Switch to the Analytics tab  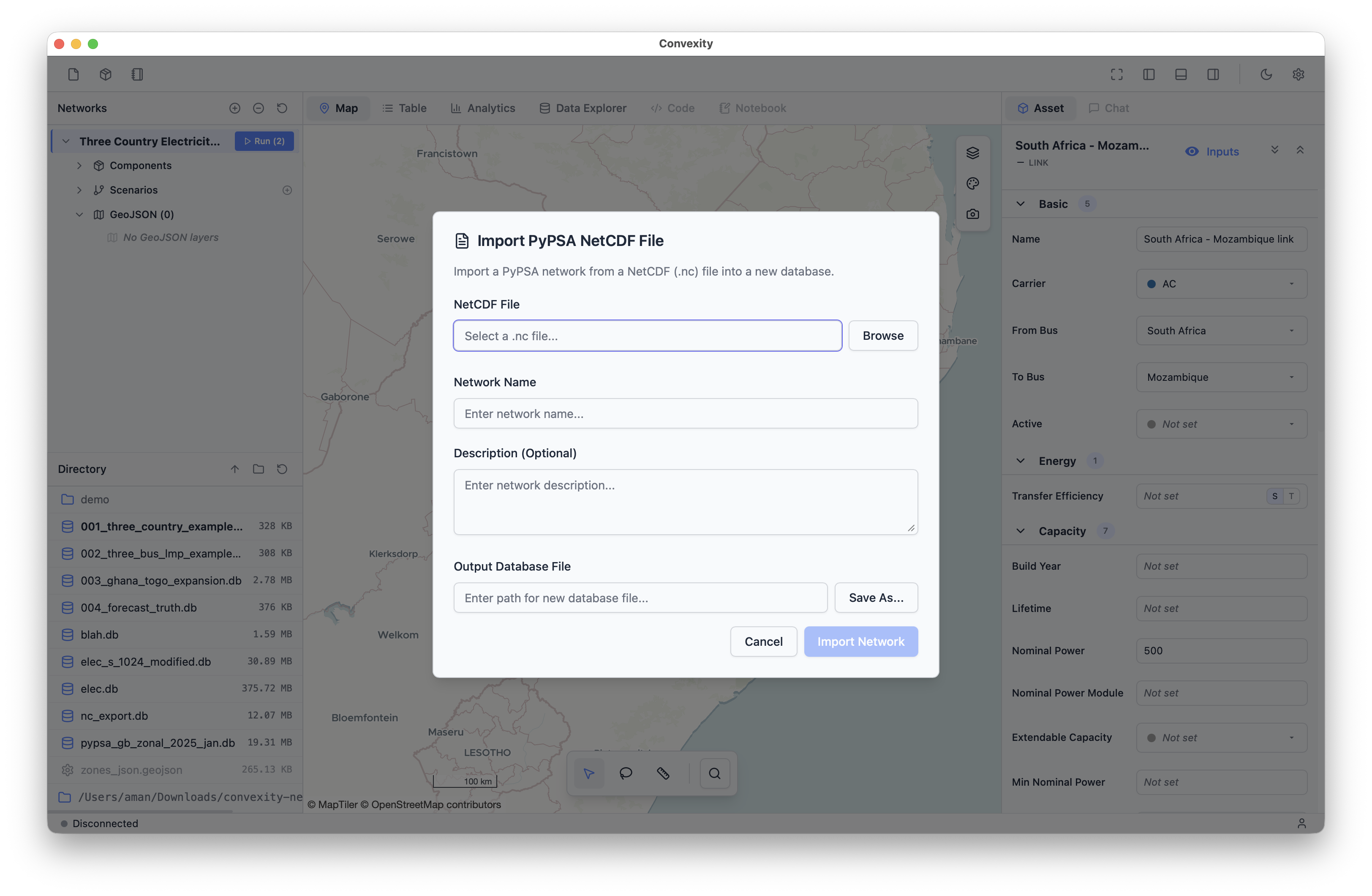click(x=482, y=109)
